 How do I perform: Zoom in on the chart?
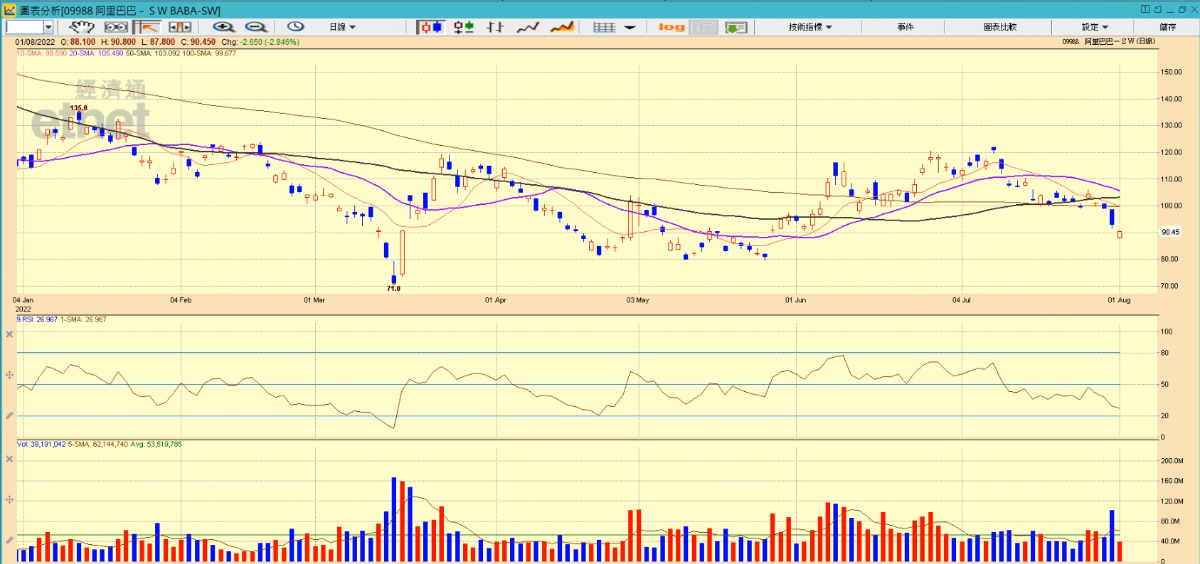pos(224,27)
